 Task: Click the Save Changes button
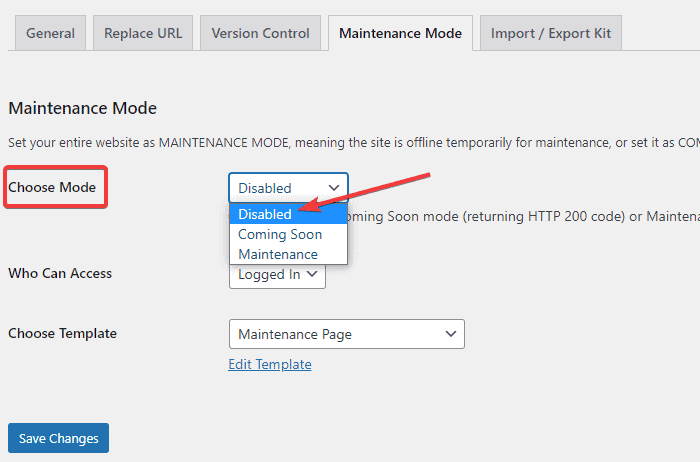pos(58,438)
